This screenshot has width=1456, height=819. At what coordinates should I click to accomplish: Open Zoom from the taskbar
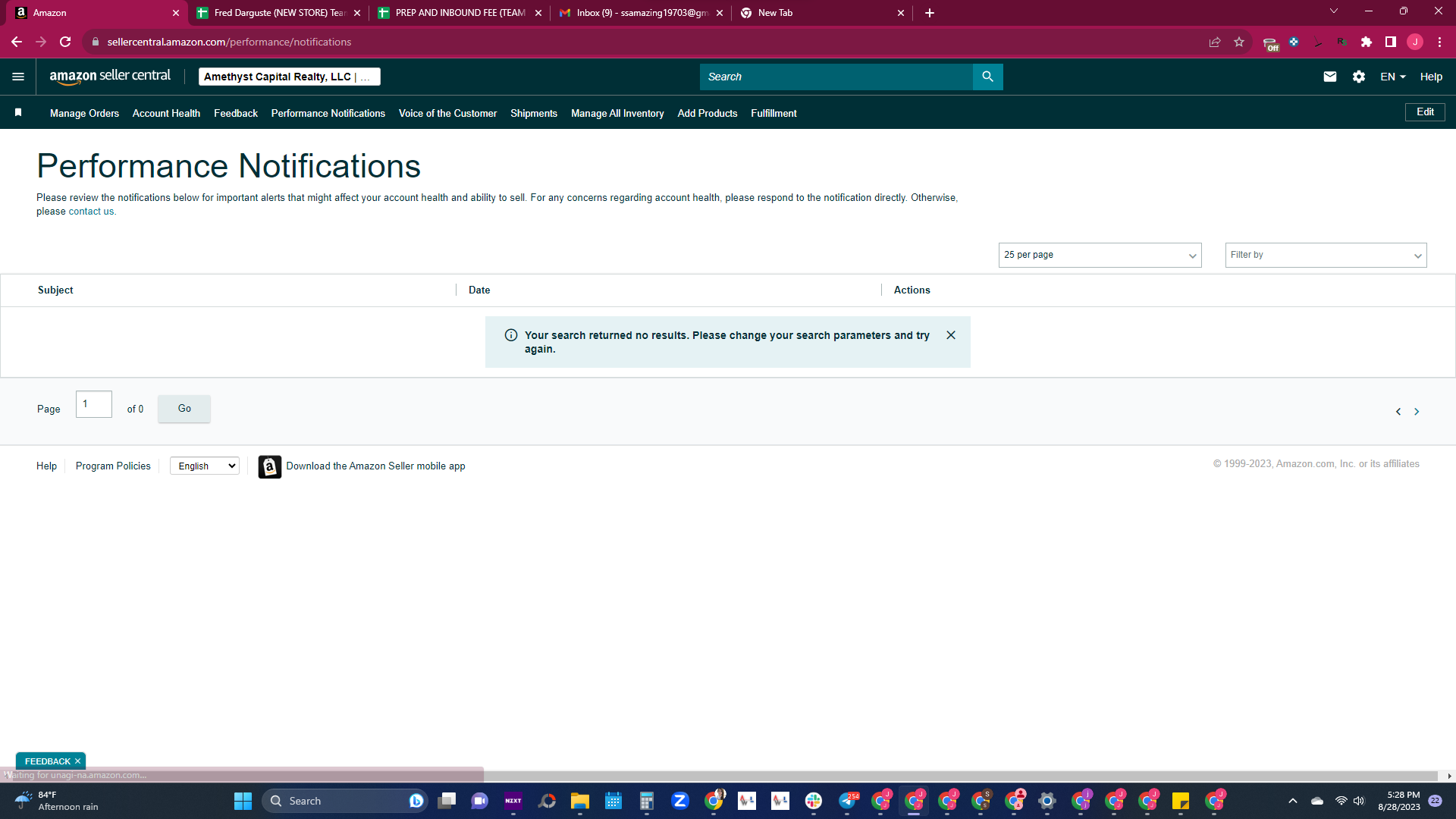(x=680, y=801)
